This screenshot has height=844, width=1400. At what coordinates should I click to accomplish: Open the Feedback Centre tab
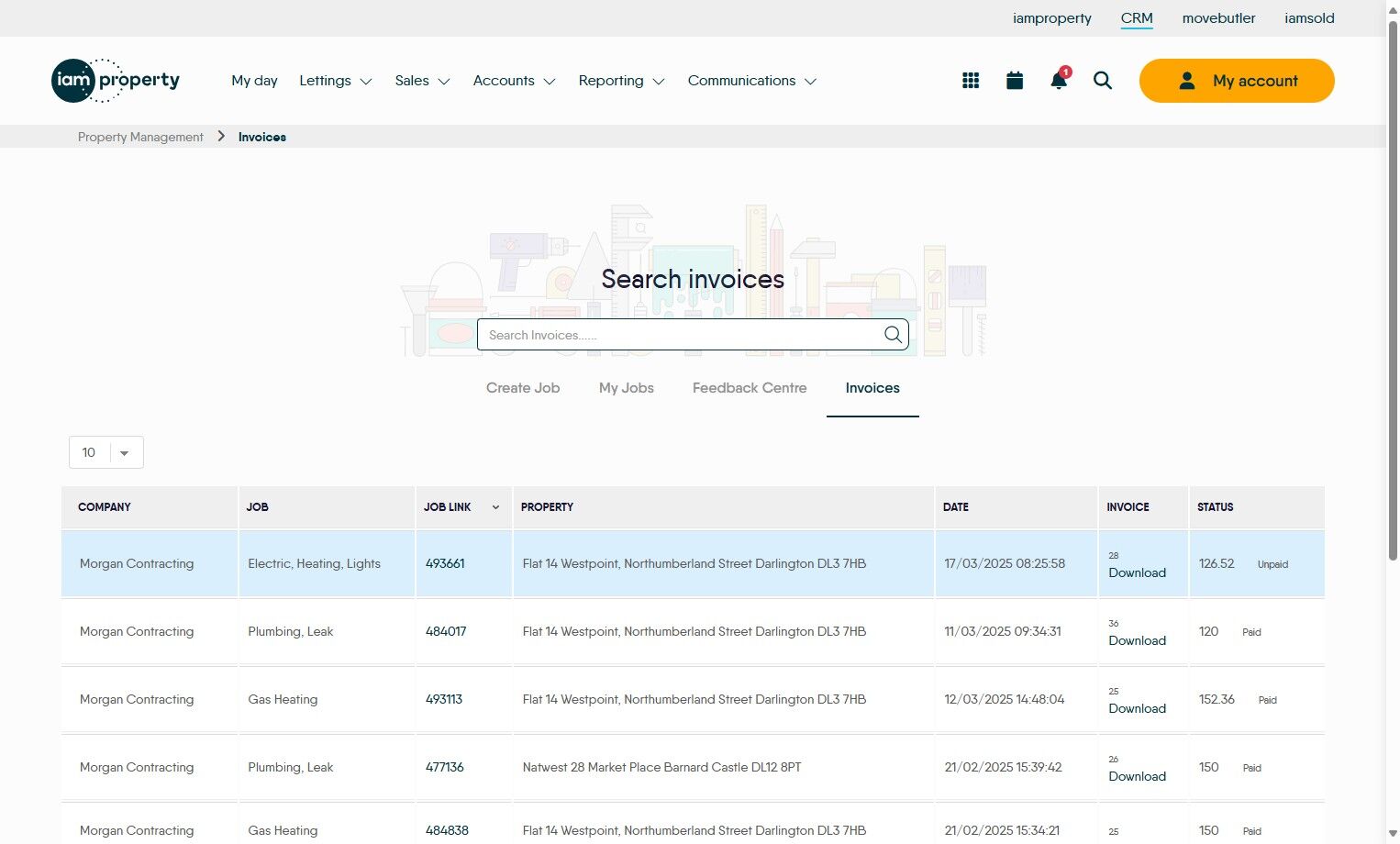pos(750,388)
